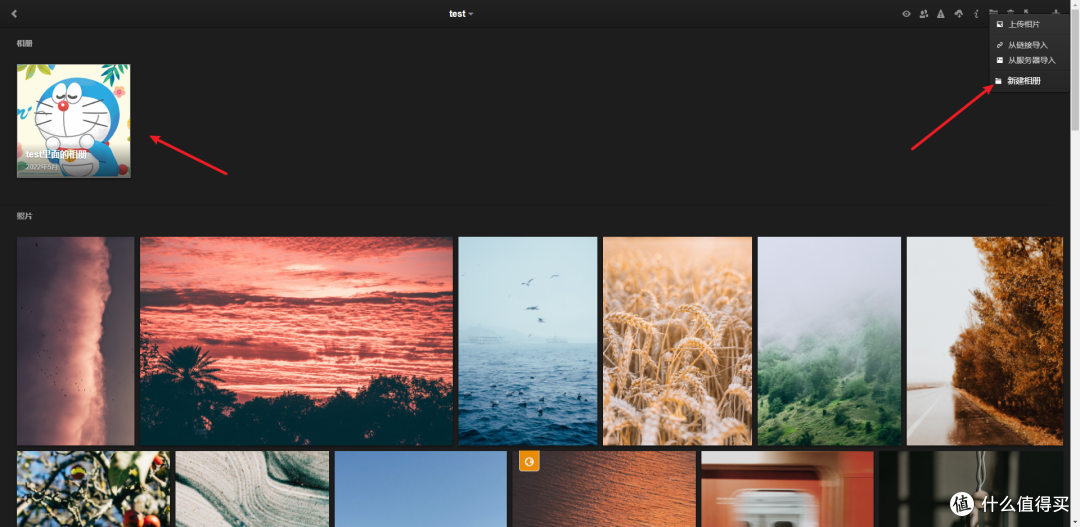
Task: Choose 从服务器导入 in the menu
Action: 1031,60
